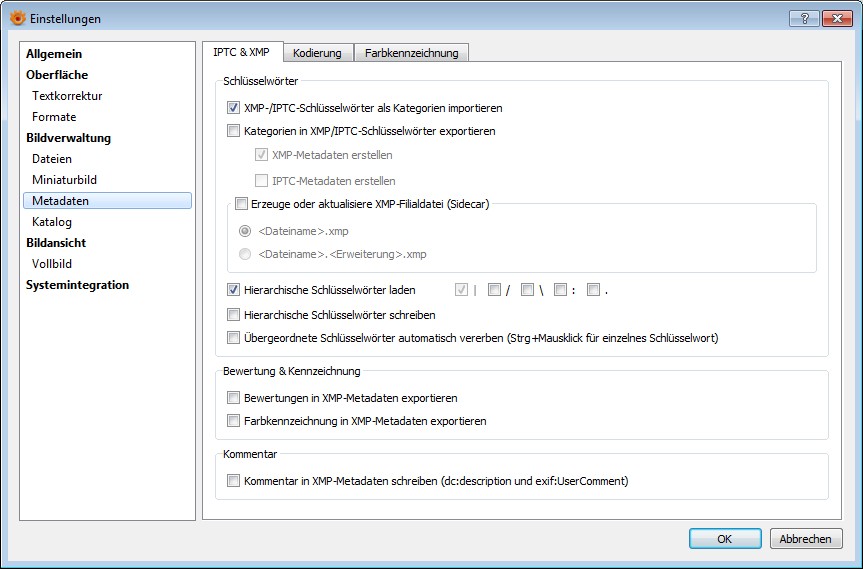Screen dimensions: 863x569
Task: Click the Kommentar group heading
Action: (250, 454)
